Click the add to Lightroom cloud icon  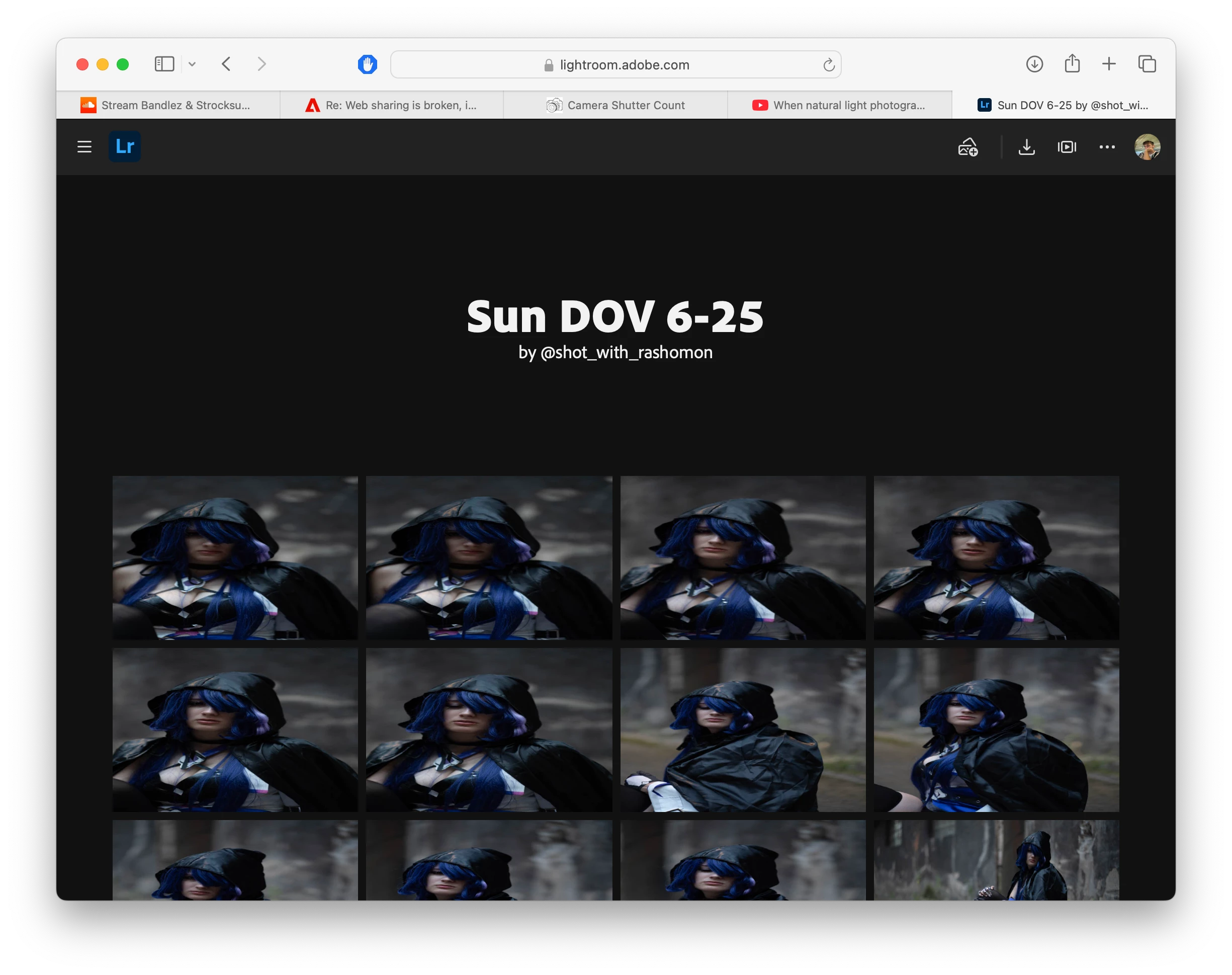pyautogui.click(x=968, y=147)
